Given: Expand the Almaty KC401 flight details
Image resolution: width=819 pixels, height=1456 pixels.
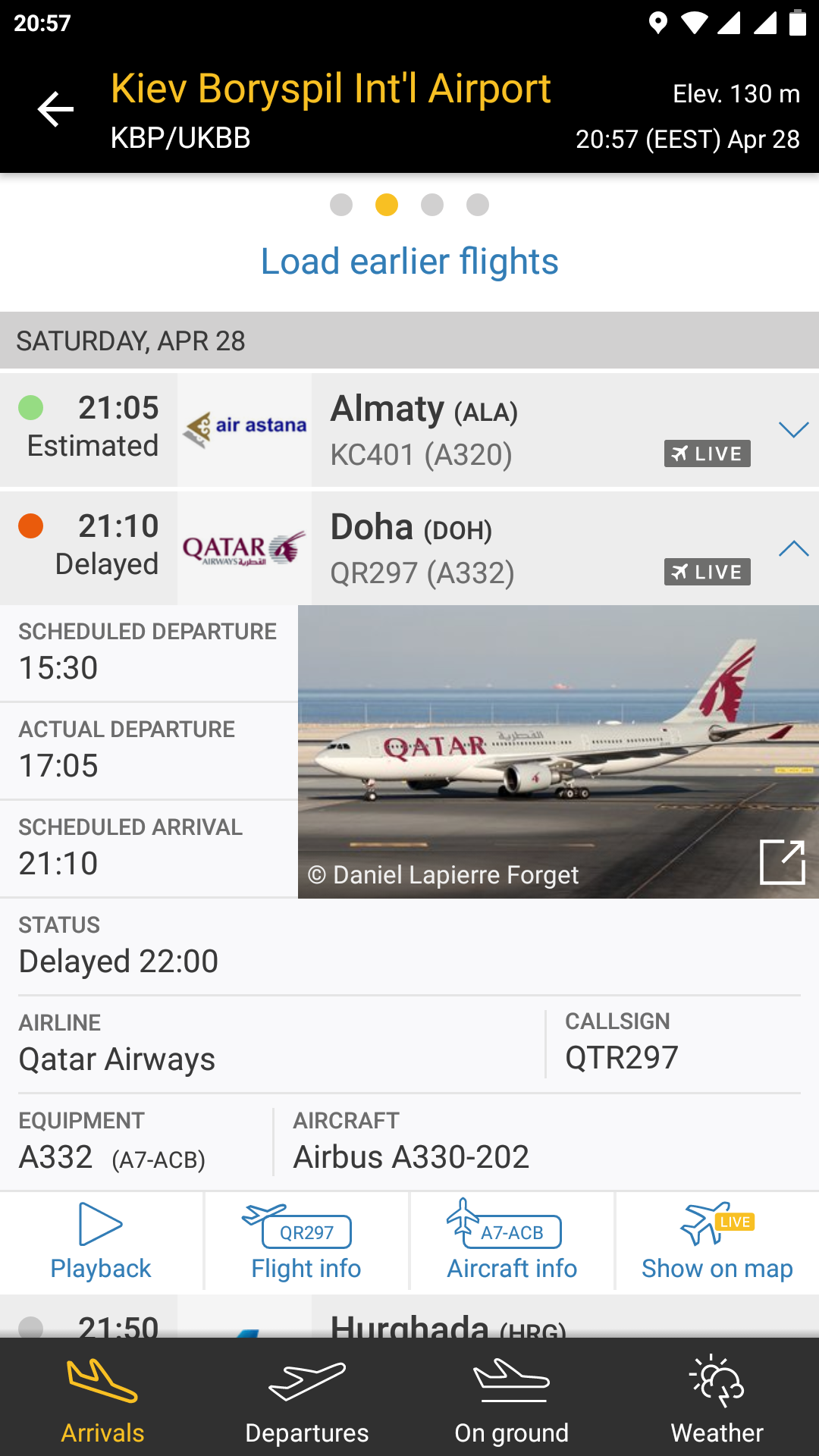Looking at the screenshot, I should click(793, 430).
